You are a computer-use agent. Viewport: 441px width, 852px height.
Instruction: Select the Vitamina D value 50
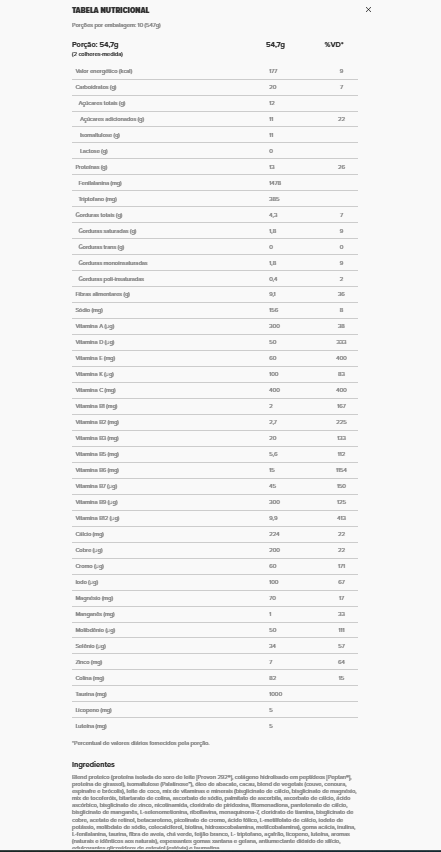[273, 342]
